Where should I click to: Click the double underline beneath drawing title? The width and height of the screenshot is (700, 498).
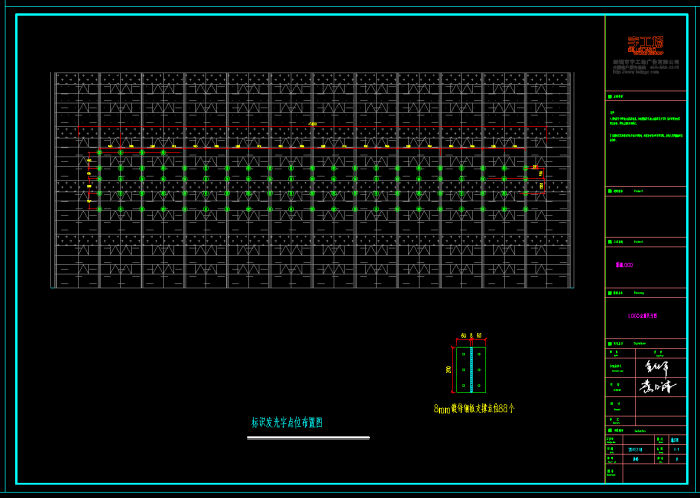308,438
